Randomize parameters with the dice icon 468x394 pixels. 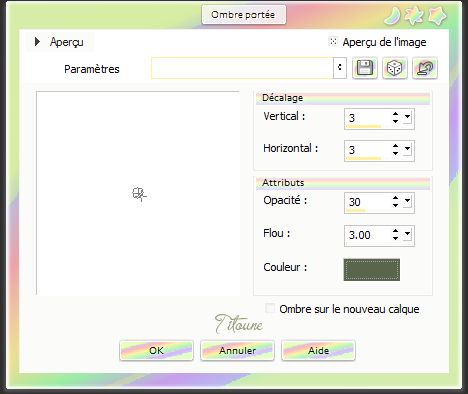coord(395,68)
